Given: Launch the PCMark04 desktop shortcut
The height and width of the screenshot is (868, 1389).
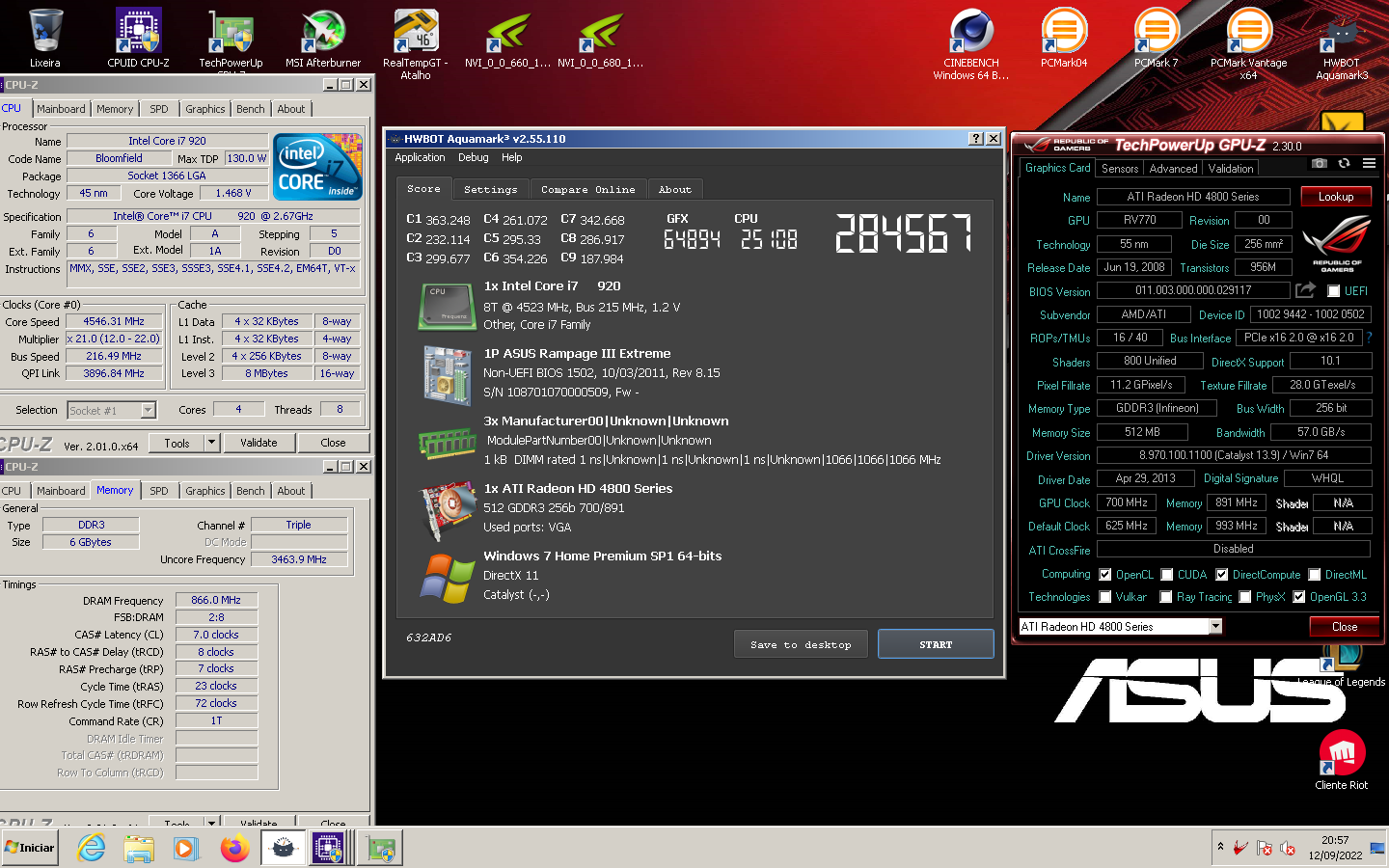Looking at the screenshot, I should point(1064,39).
